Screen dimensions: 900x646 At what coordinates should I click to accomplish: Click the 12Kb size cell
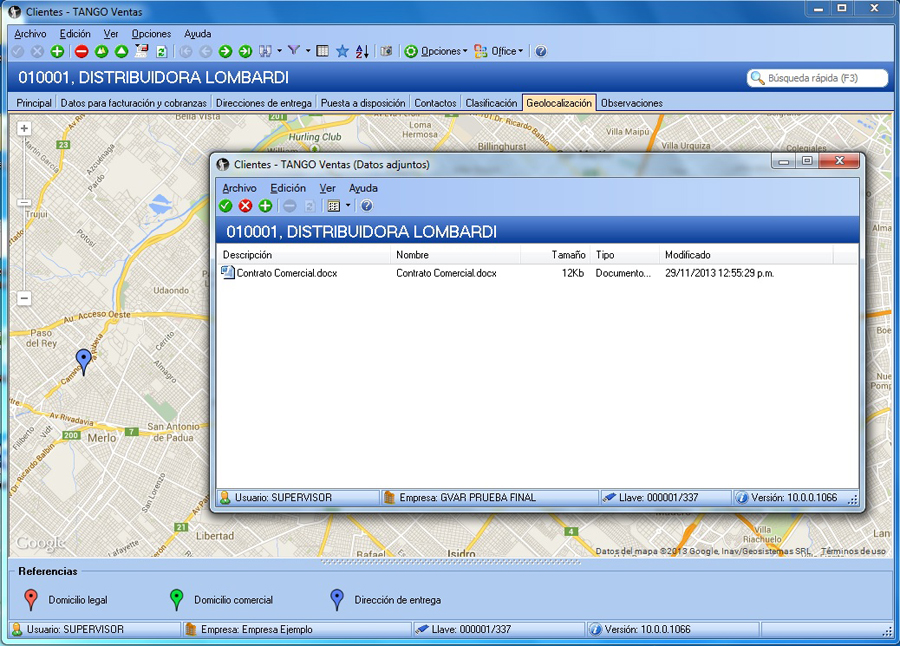click(x=572, y=273)
